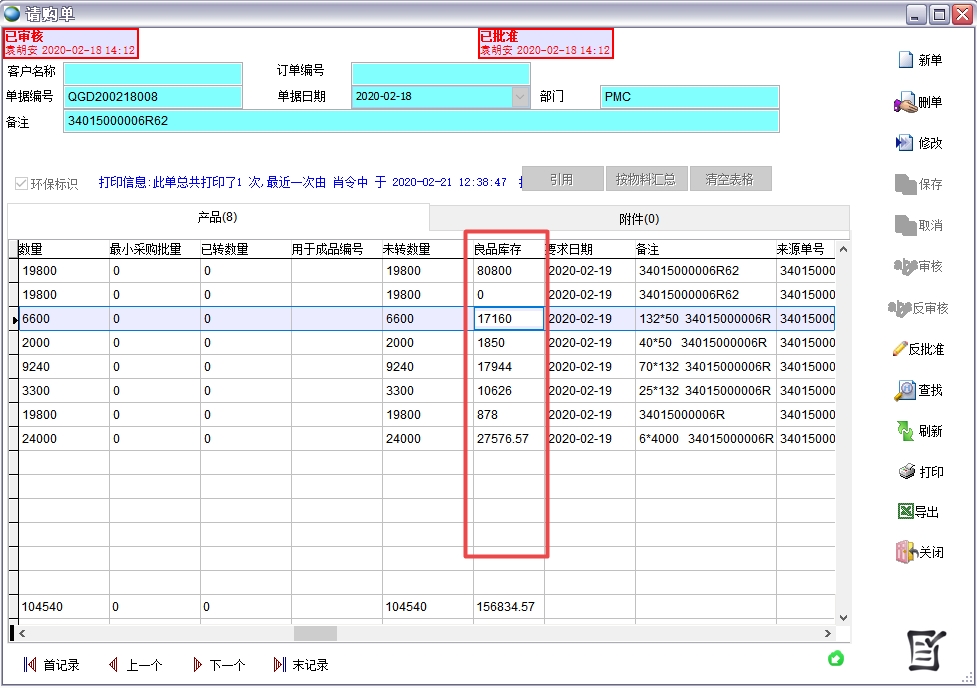Click the 良品库存 column header

(505, 249)
